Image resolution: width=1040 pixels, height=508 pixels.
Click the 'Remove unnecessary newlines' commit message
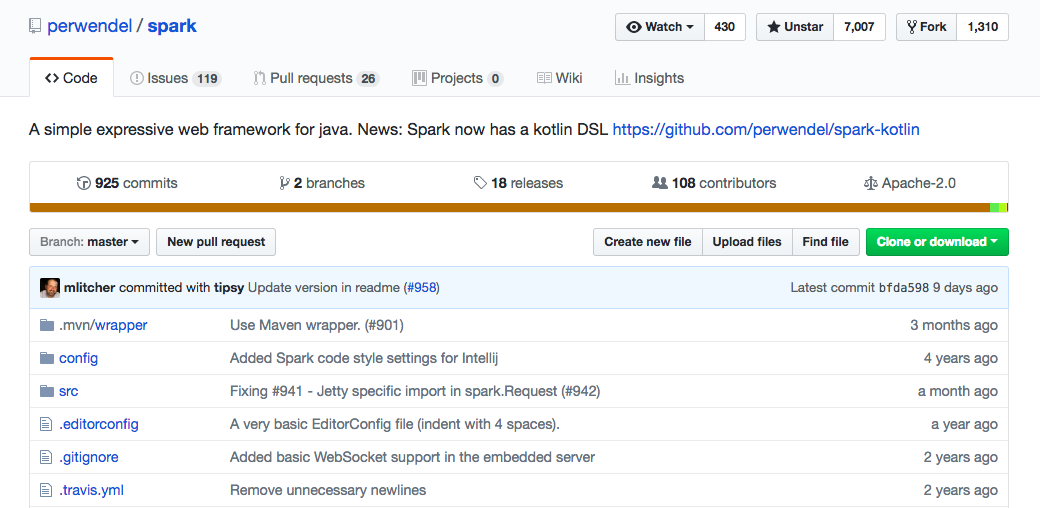[x=328, y=490]
